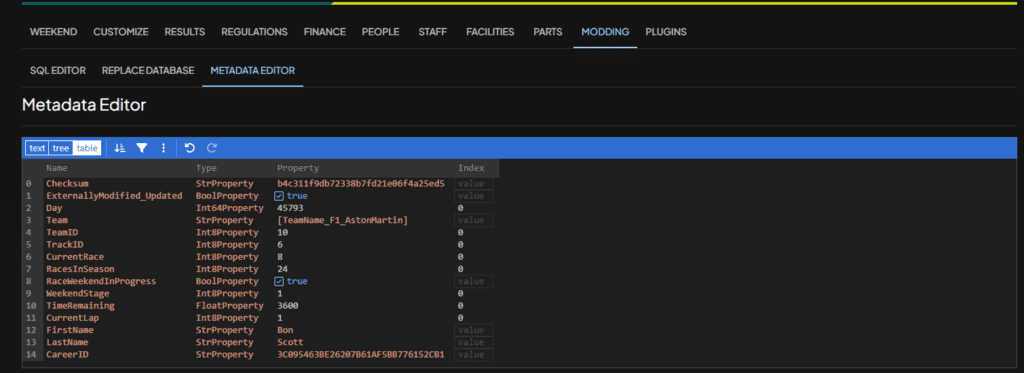1024x373 pixels.
Task: Open the FINANCE tab
Action: point(325,31)
